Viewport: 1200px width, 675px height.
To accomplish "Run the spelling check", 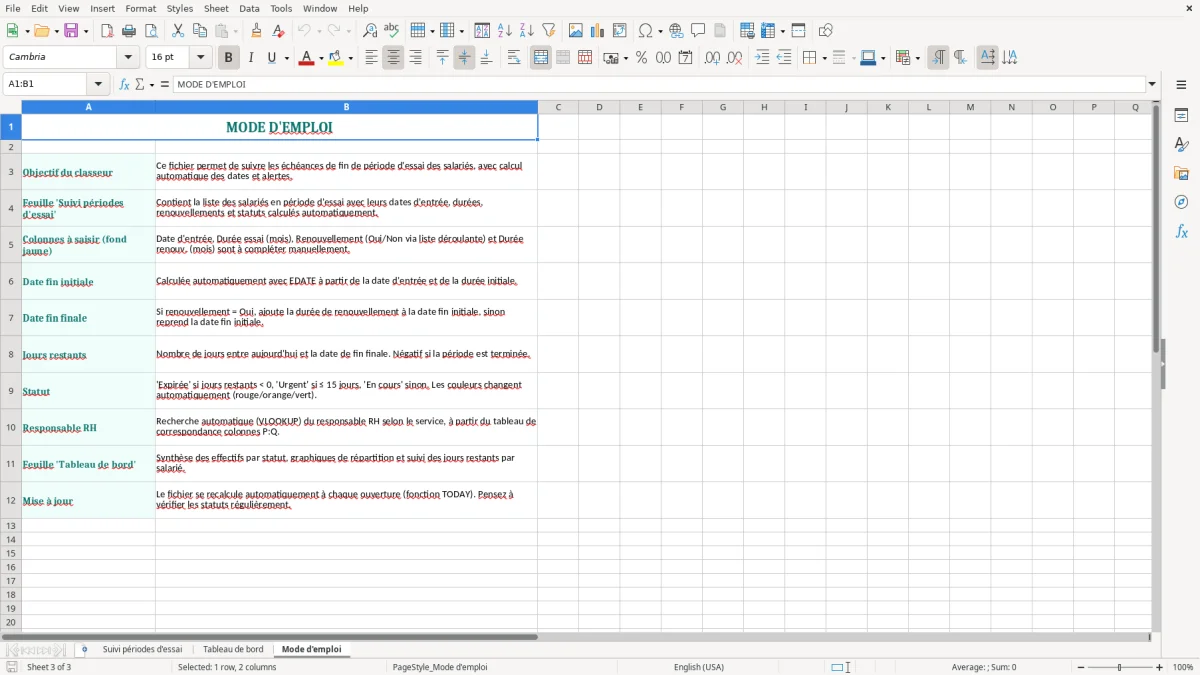I will 392,31.
